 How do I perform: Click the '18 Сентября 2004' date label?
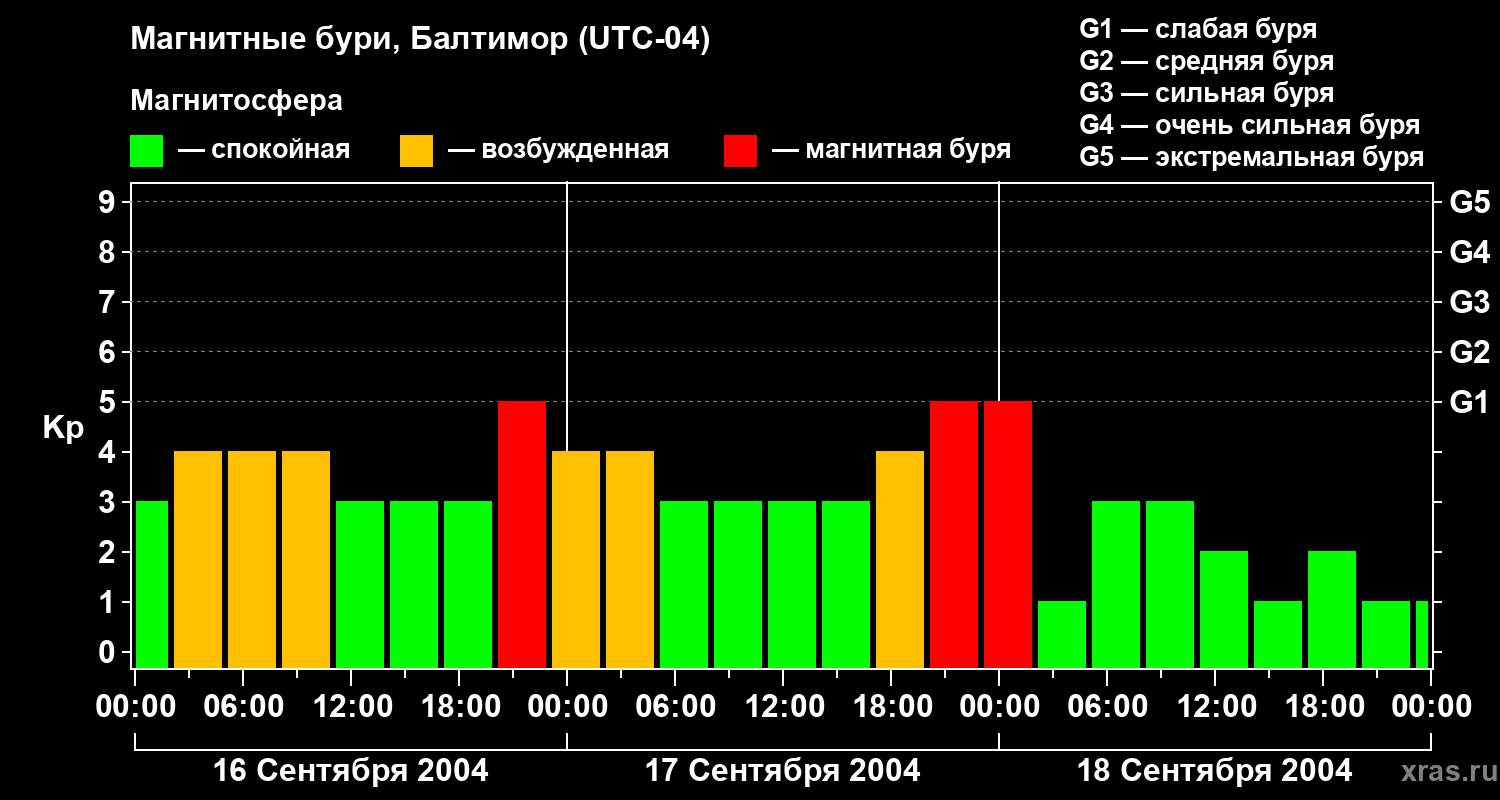(1215, 771)
